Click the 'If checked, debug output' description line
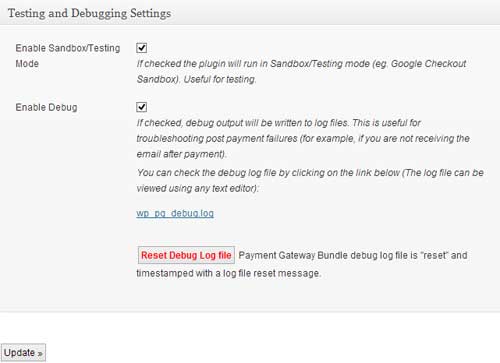500x363 pixels. tap(279, 123)
